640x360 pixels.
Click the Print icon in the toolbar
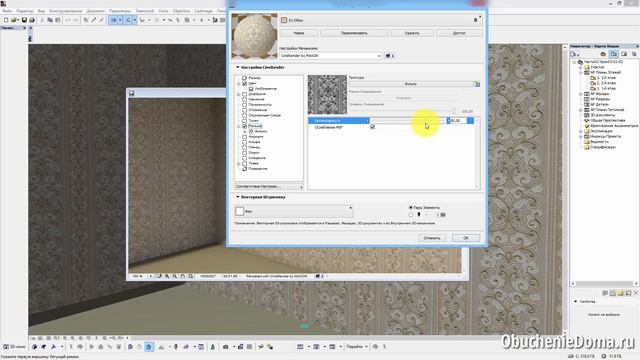click(32, 20)
